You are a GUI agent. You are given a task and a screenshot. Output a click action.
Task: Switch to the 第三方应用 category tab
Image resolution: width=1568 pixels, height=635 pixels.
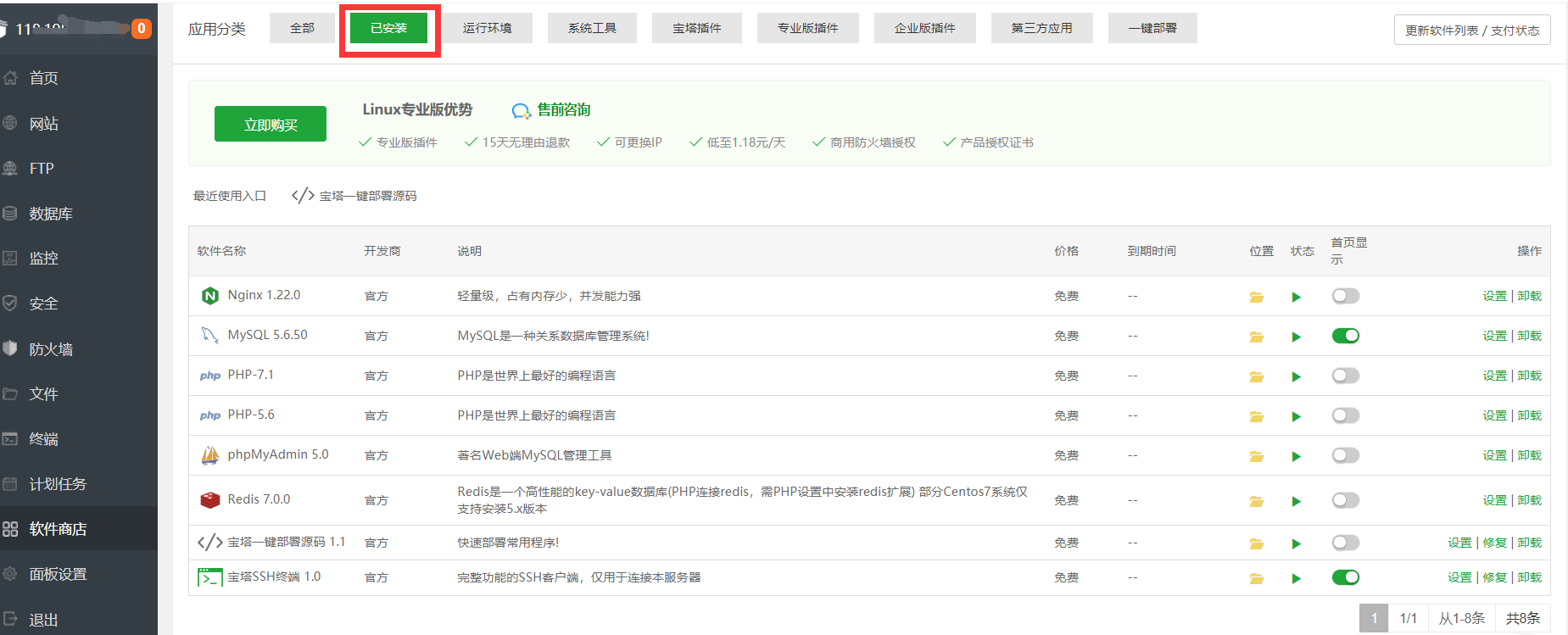tap(1041, 28)
